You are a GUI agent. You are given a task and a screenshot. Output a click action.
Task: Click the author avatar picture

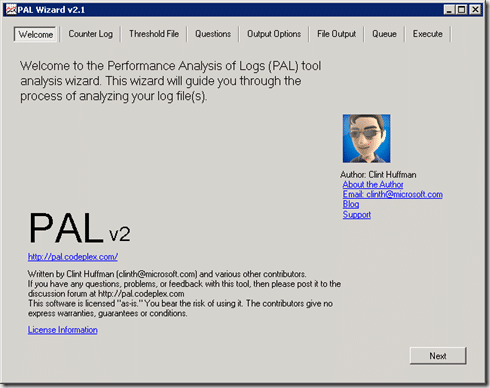pos(366,138)
